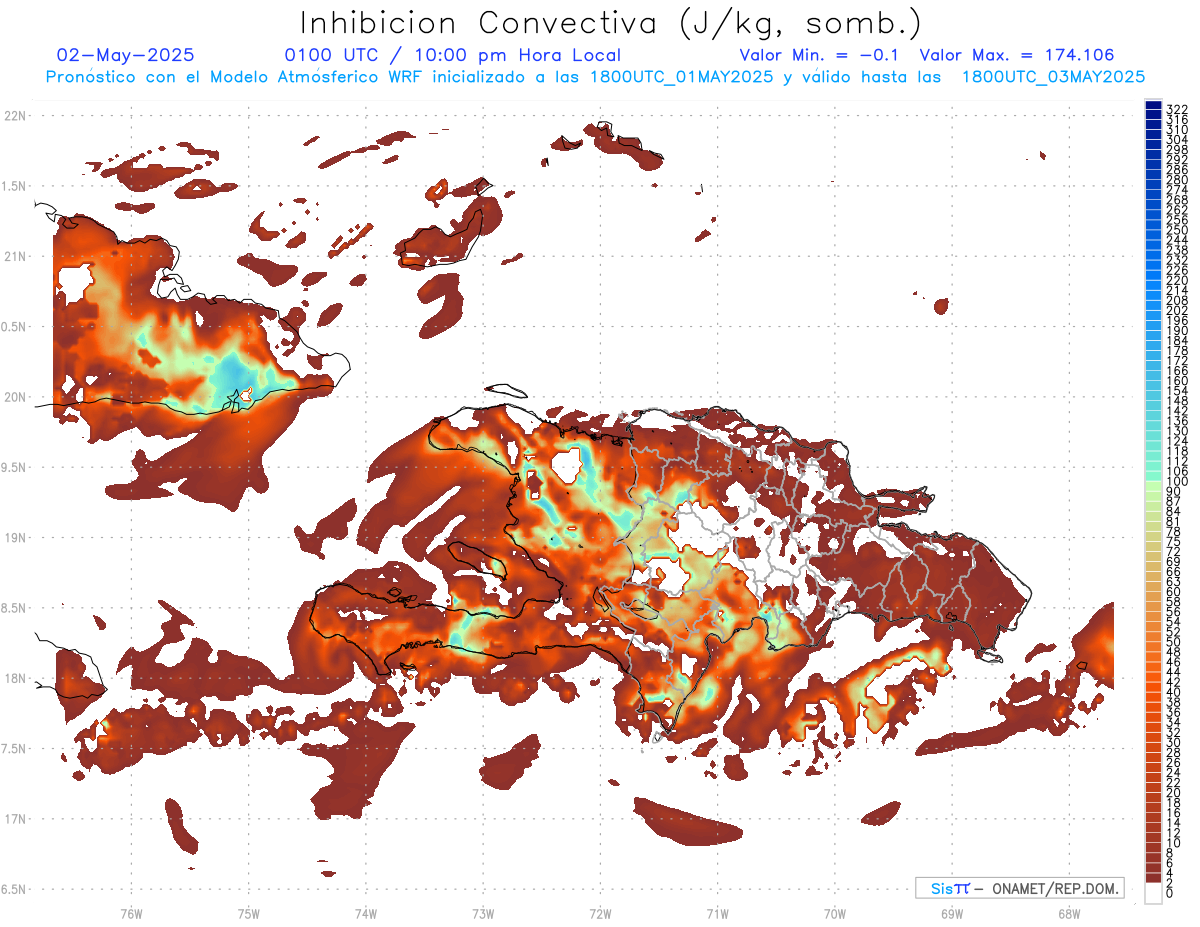Click the colorbar value "280"

(1177, 179)
